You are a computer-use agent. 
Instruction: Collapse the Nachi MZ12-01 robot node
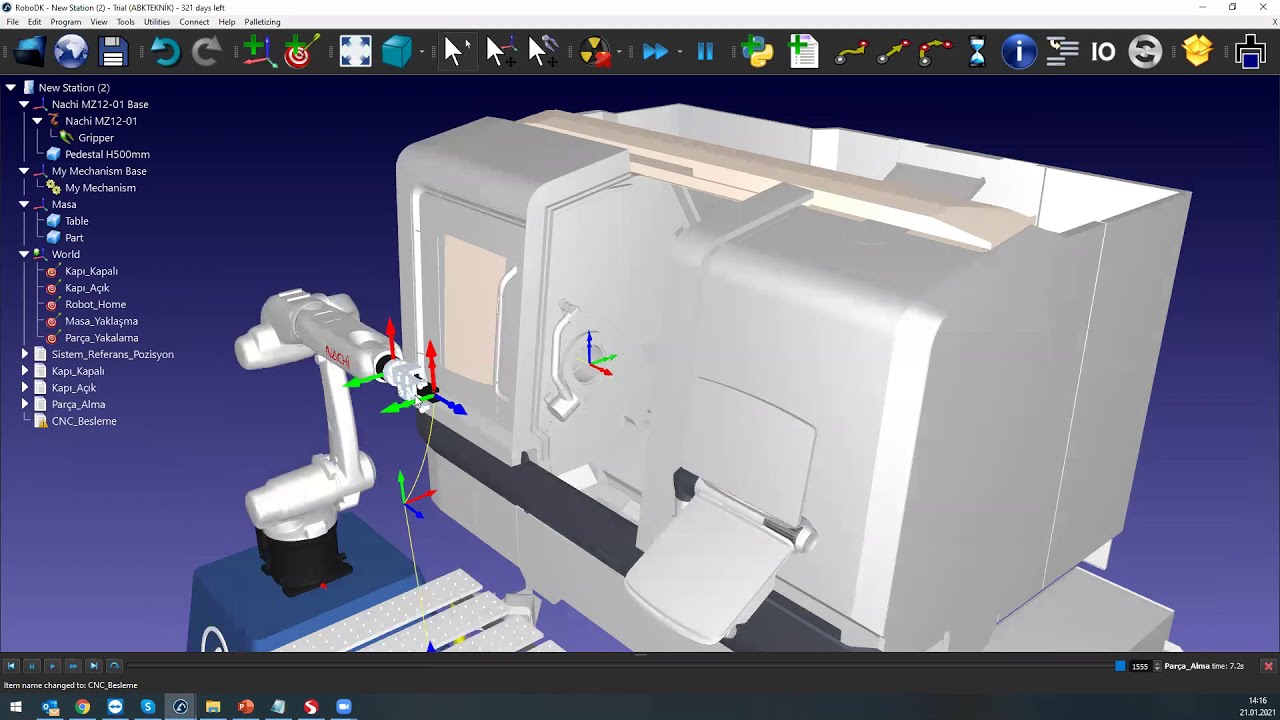37,121
